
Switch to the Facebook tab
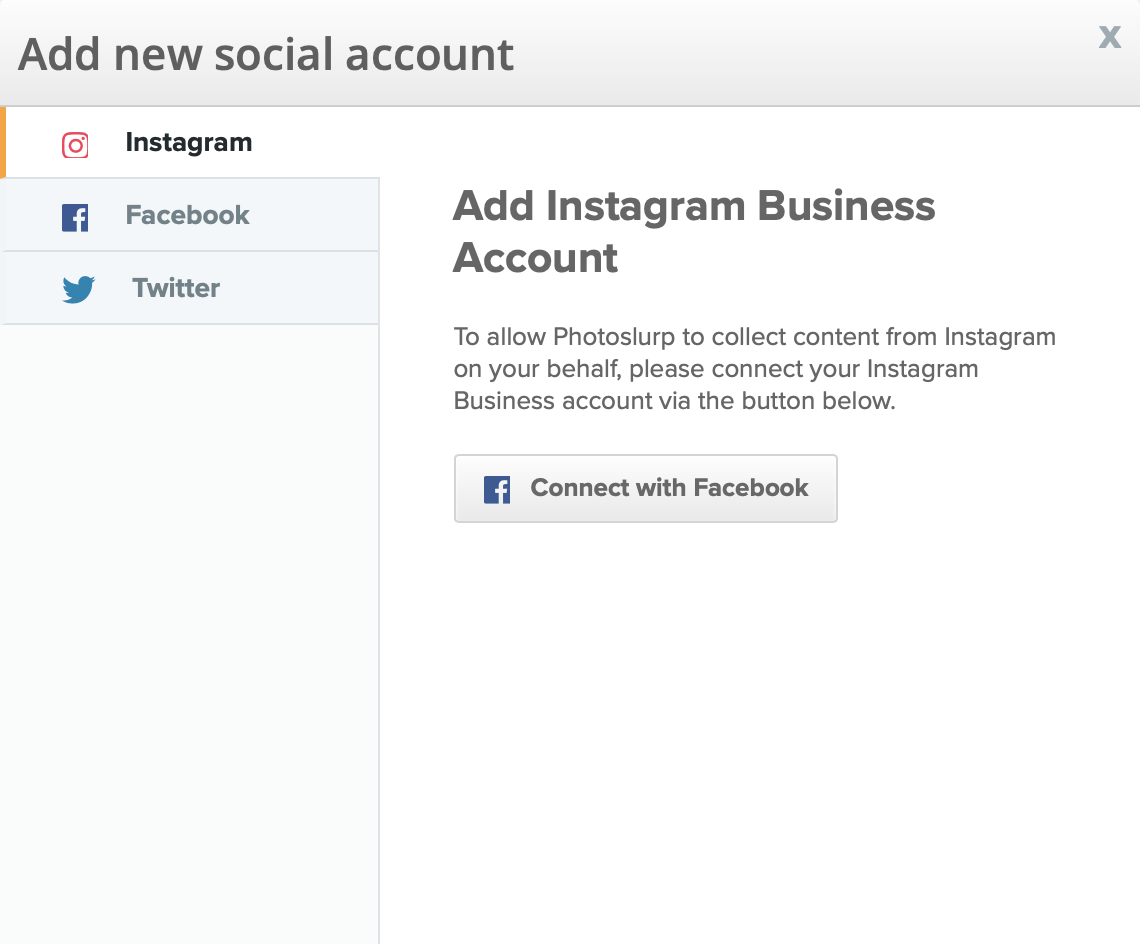click(187, 215)
